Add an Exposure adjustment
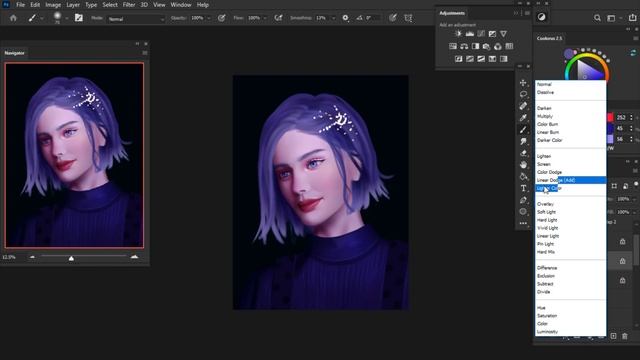Screen dimensions: 640x360 tap(492, 34)
